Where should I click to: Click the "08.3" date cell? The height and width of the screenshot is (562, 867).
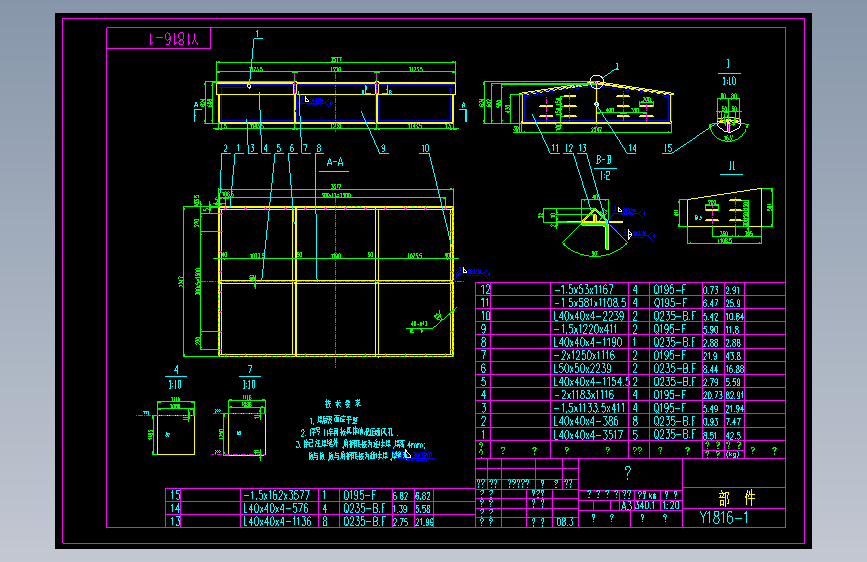pos(565,522)
